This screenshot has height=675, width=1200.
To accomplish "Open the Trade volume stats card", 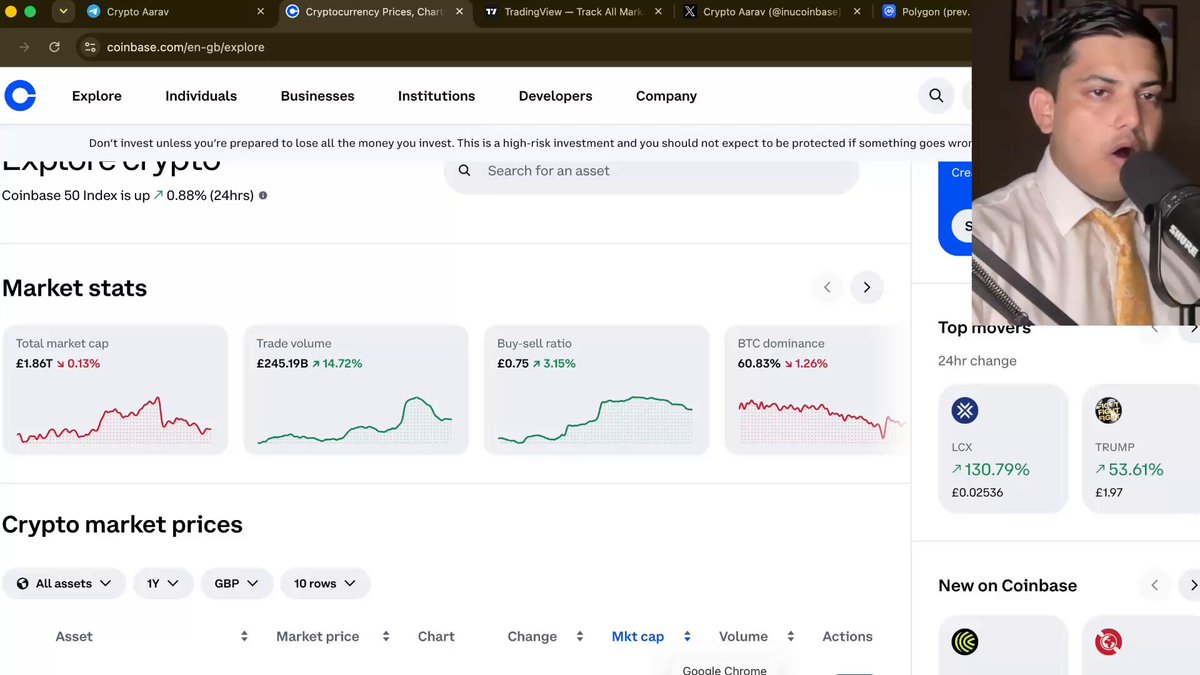I will pyautogui.click(x=356, y=390).
